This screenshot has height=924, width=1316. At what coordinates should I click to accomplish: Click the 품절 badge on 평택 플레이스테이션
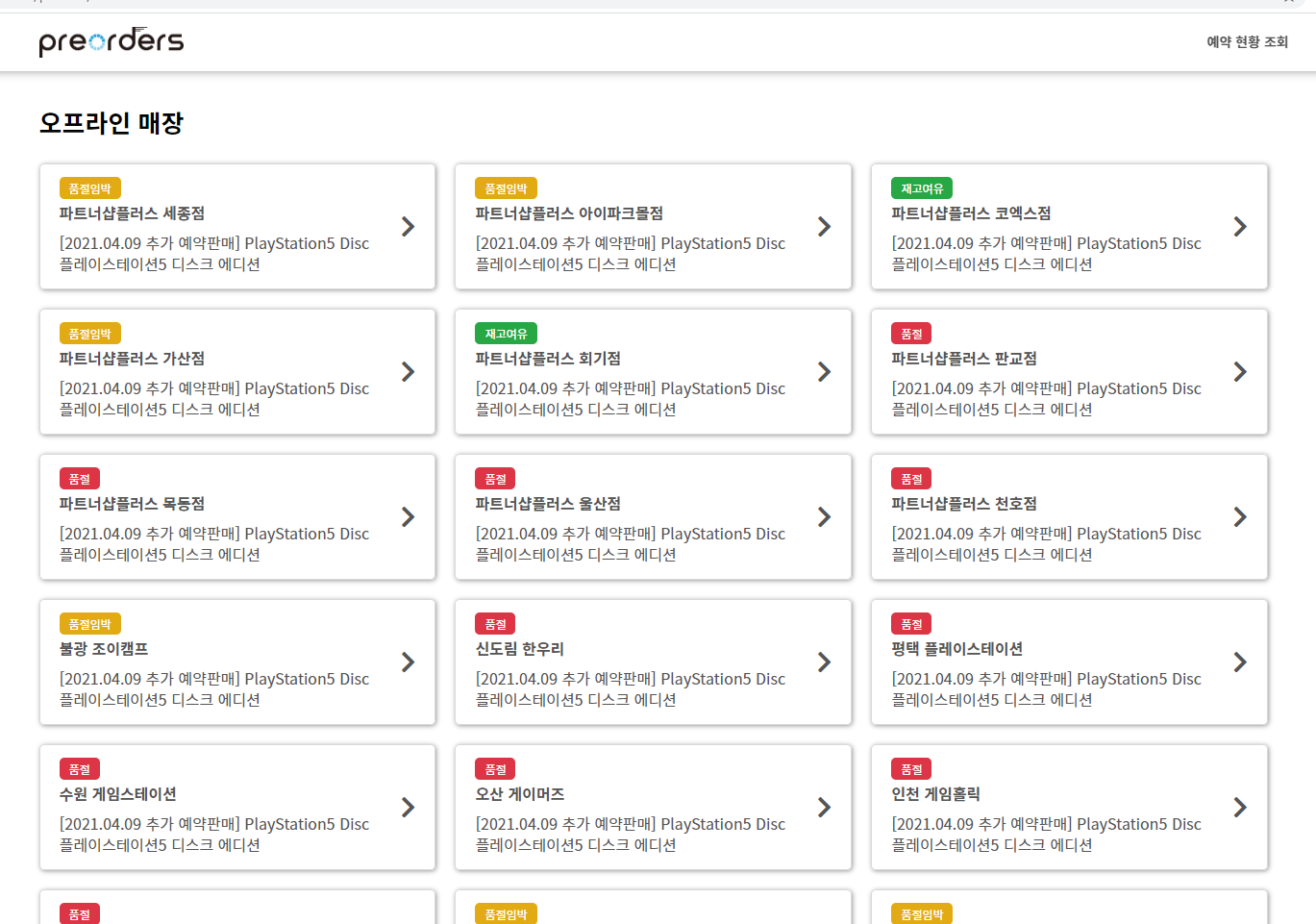click(x=911, y=624)
